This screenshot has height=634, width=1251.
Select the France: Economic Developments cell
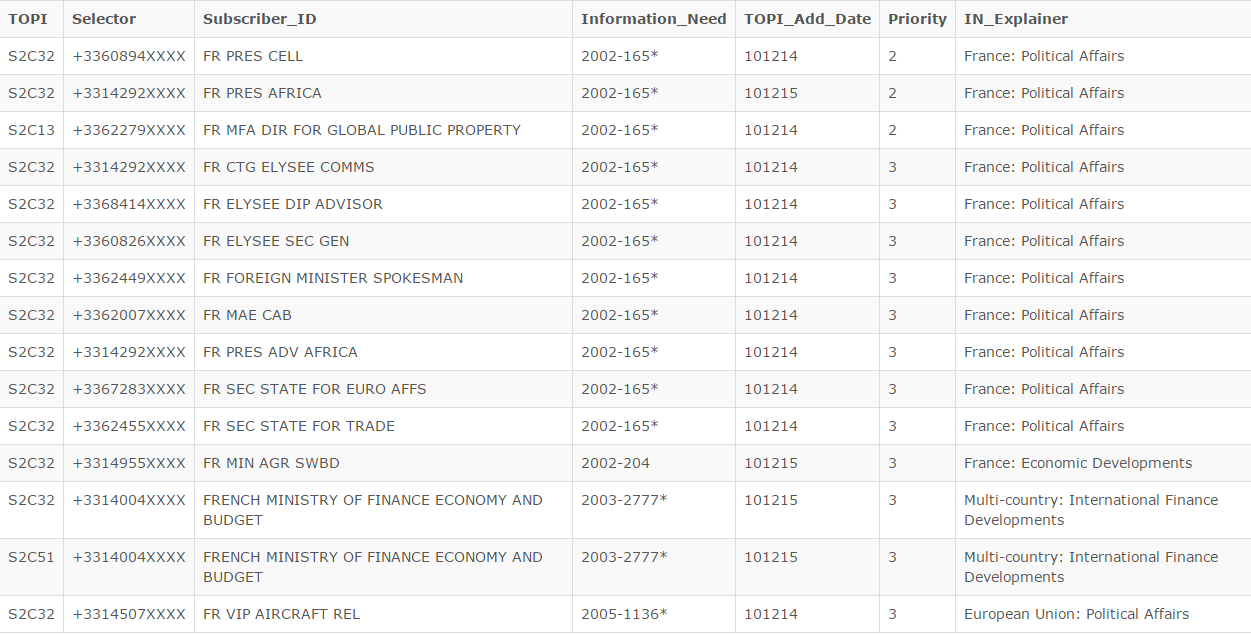(x=1078, y=463)
